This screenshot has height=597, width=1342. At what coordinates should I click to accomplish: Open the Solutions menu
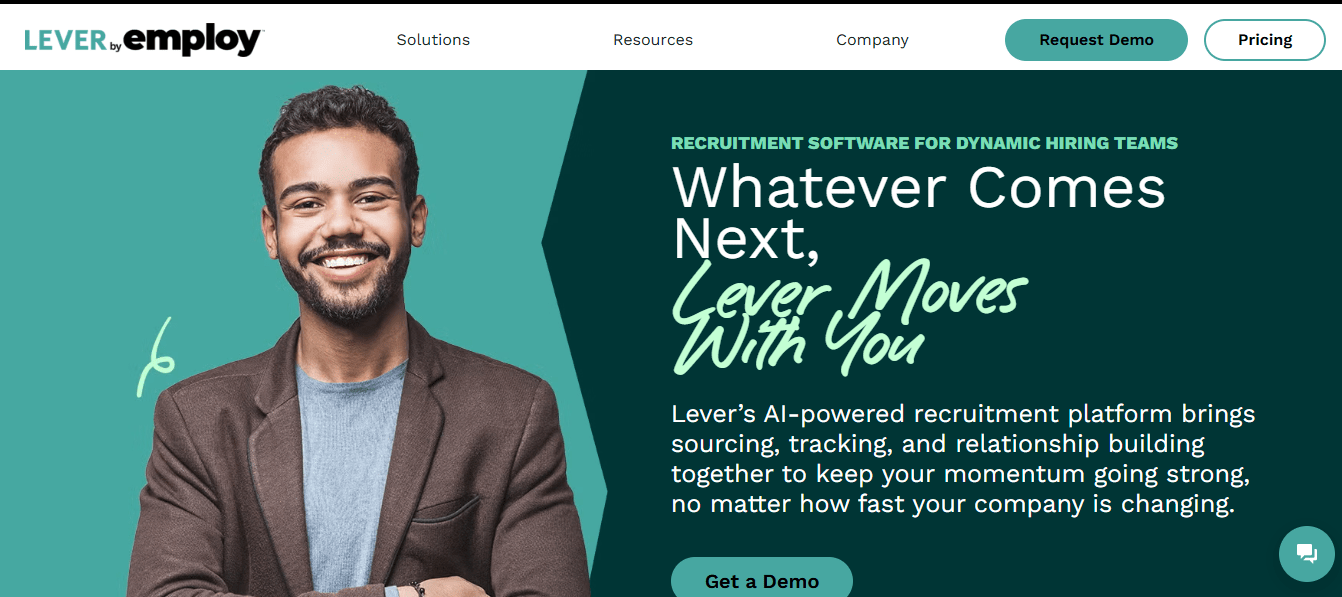[x=433, y=40]
